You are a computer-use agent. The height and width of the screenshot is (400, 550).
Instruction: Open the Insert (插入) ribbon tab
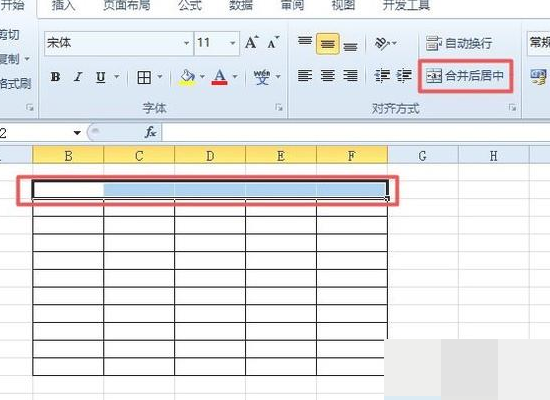click(x=63, y=5)
